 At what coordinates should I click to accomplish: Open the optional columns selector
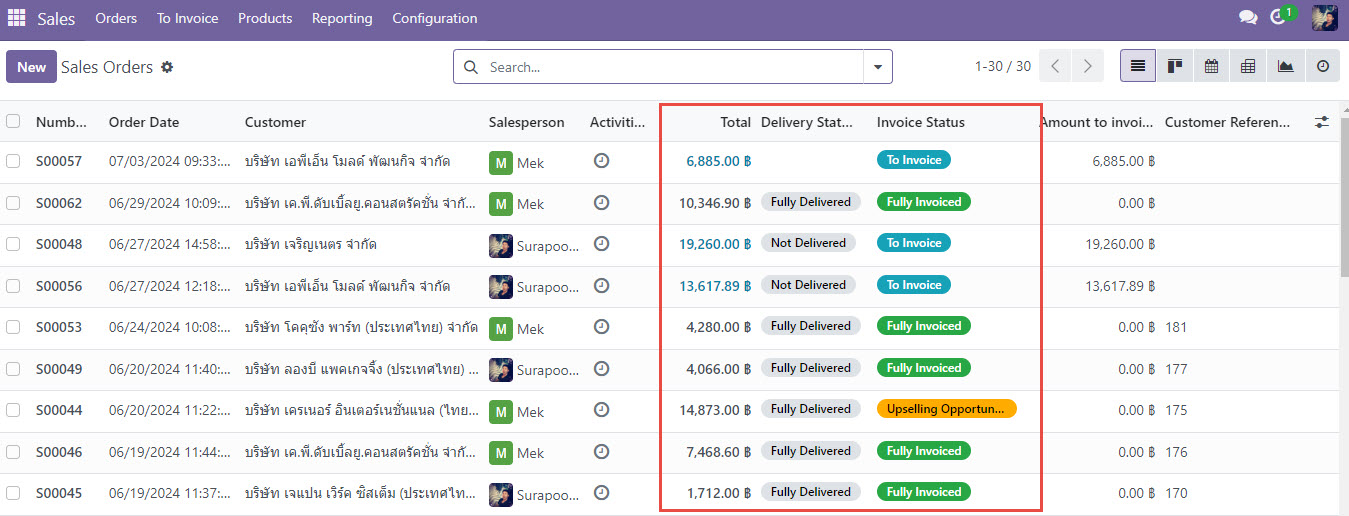(x=1322, y=122)
